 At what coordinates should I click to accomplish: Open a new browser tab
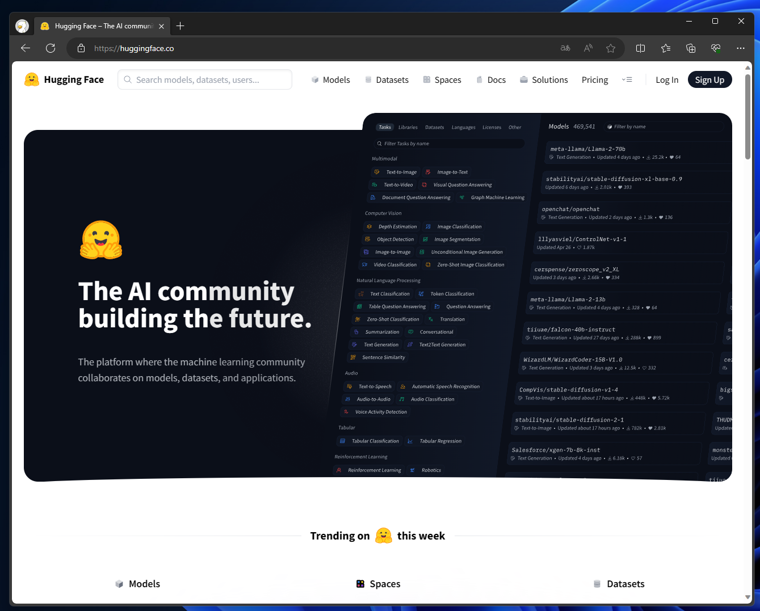pyautogui.click(x=180, y=26)
